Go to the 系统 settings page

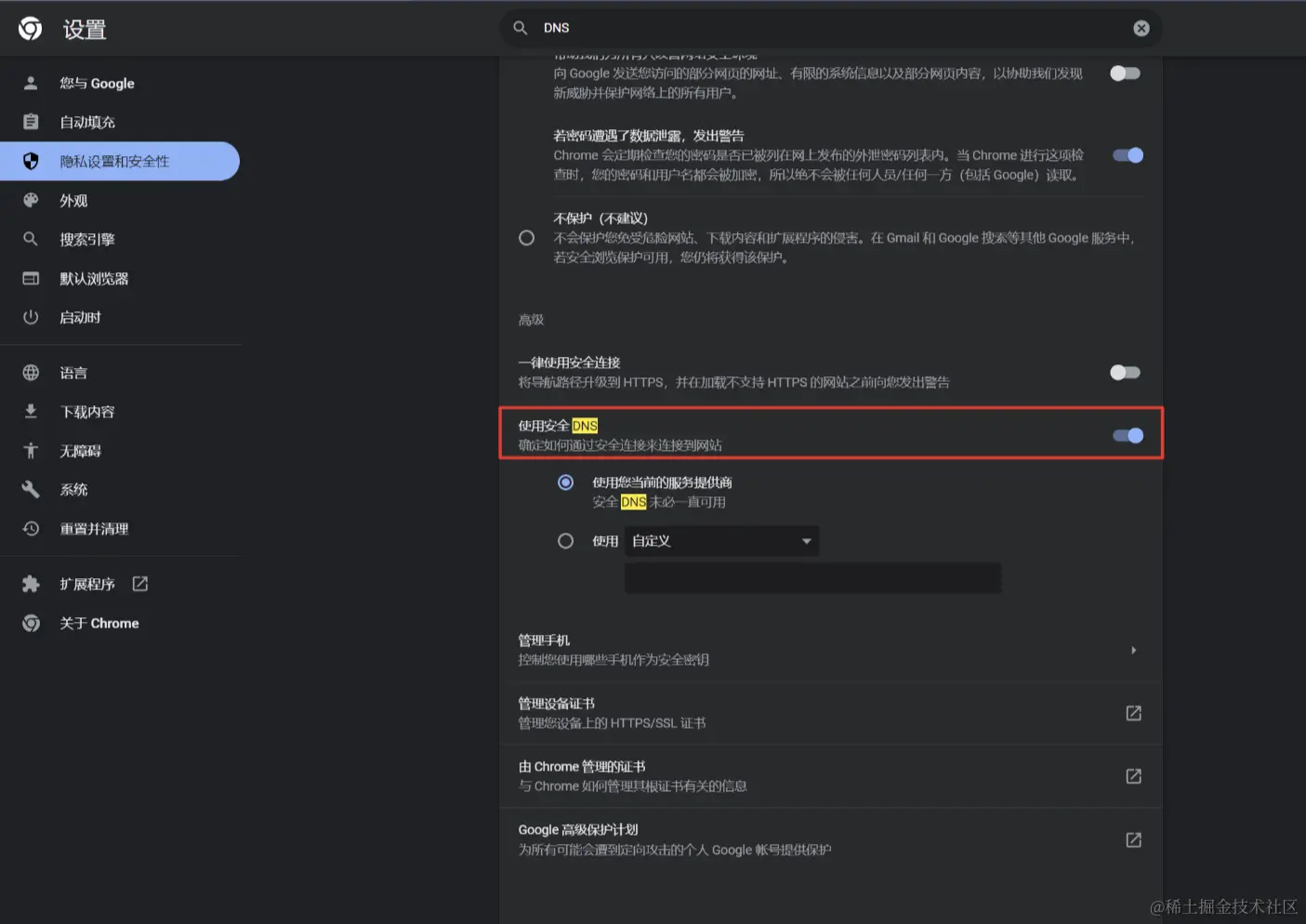(120, 490)
